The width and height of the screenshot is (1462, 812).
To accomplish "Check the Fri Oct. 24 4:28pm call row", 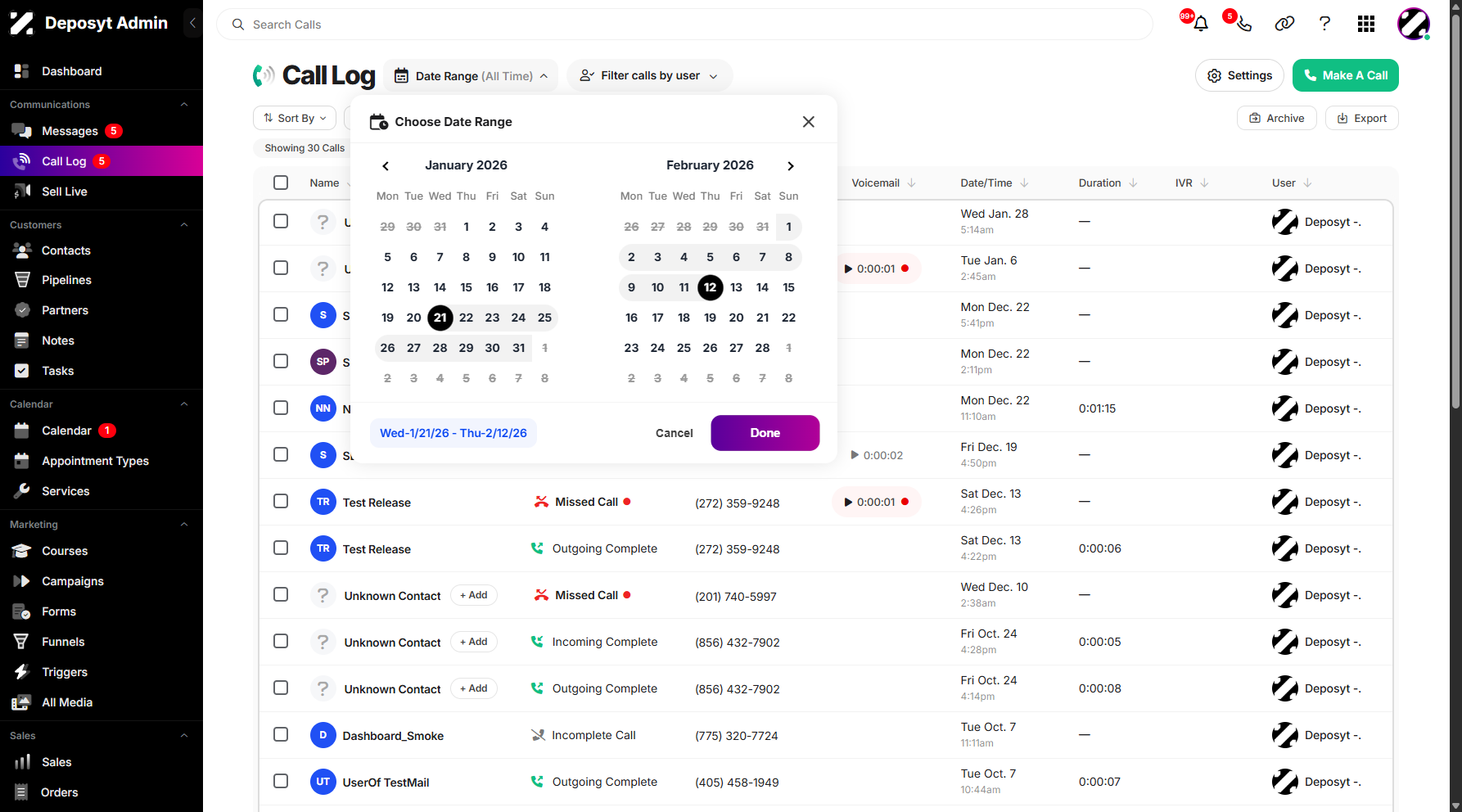I will [x=281, y=641].
